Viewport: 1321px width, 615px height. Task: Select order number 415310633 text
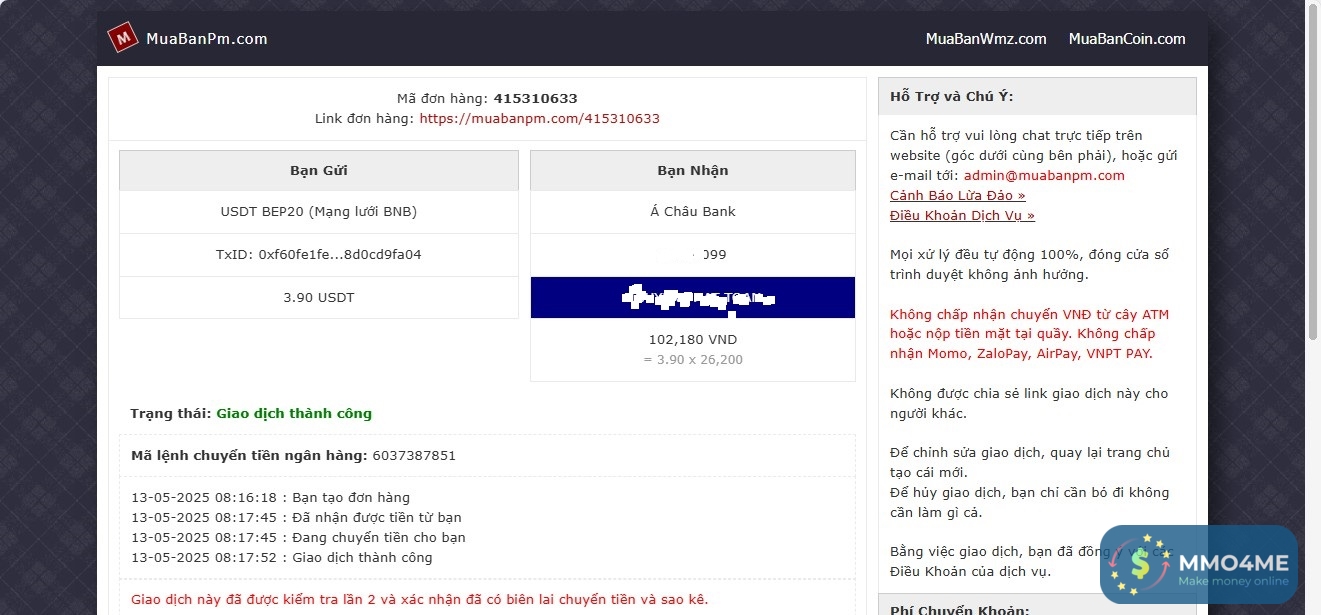pos(535,98)
